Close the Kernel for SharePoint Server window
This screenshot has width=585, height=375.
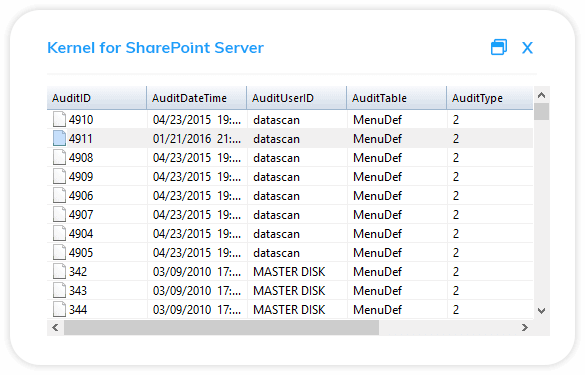tap(527, 48)
